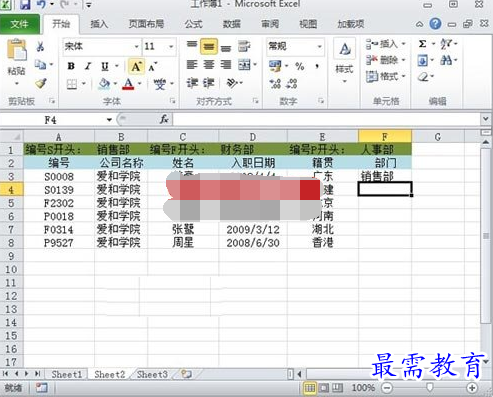
Task: Click the Fill down icon
Action: (x=422, y=60)
